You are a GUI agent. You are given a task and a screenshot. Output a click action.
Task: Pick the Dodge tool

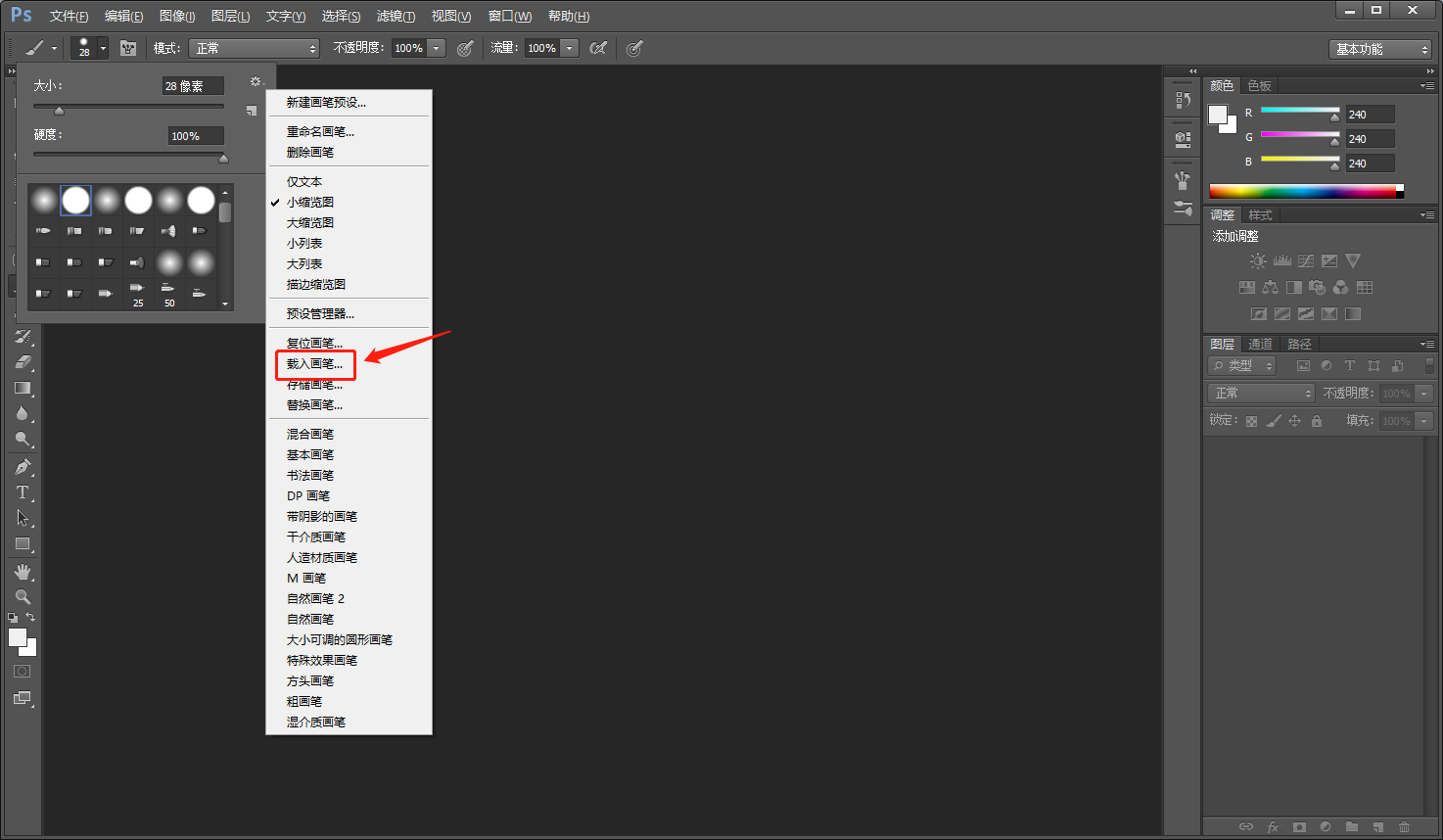click(x=23, y=439)
